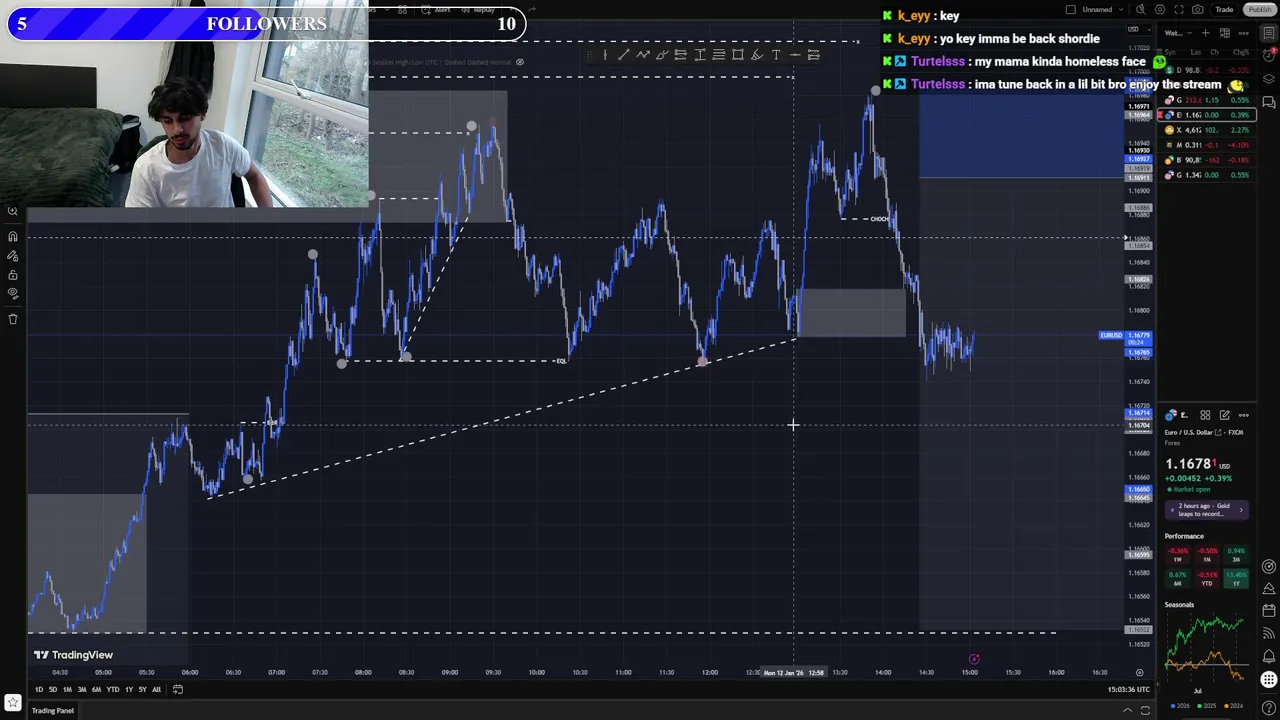Image resolution: width=1280 pixels, height=720 pixels.
Task: Select the trend line drawing tool
Action: [x=623, y=55]
